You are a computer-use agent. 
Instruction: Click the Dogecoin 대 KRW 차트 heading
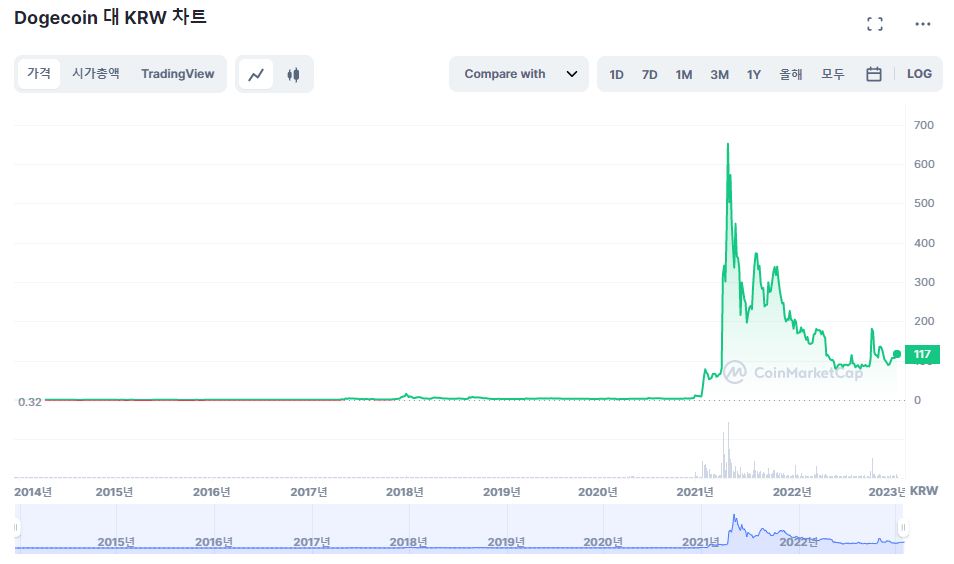coord(110,17)
